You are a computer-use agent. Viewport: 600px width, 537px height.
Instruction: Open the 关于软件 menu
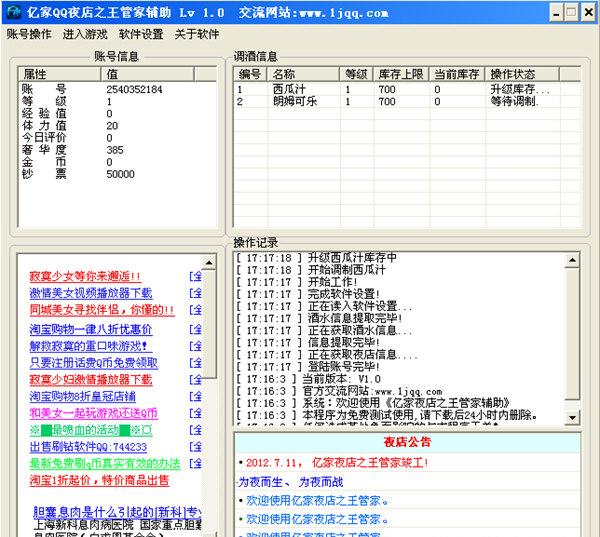(197, 34)
